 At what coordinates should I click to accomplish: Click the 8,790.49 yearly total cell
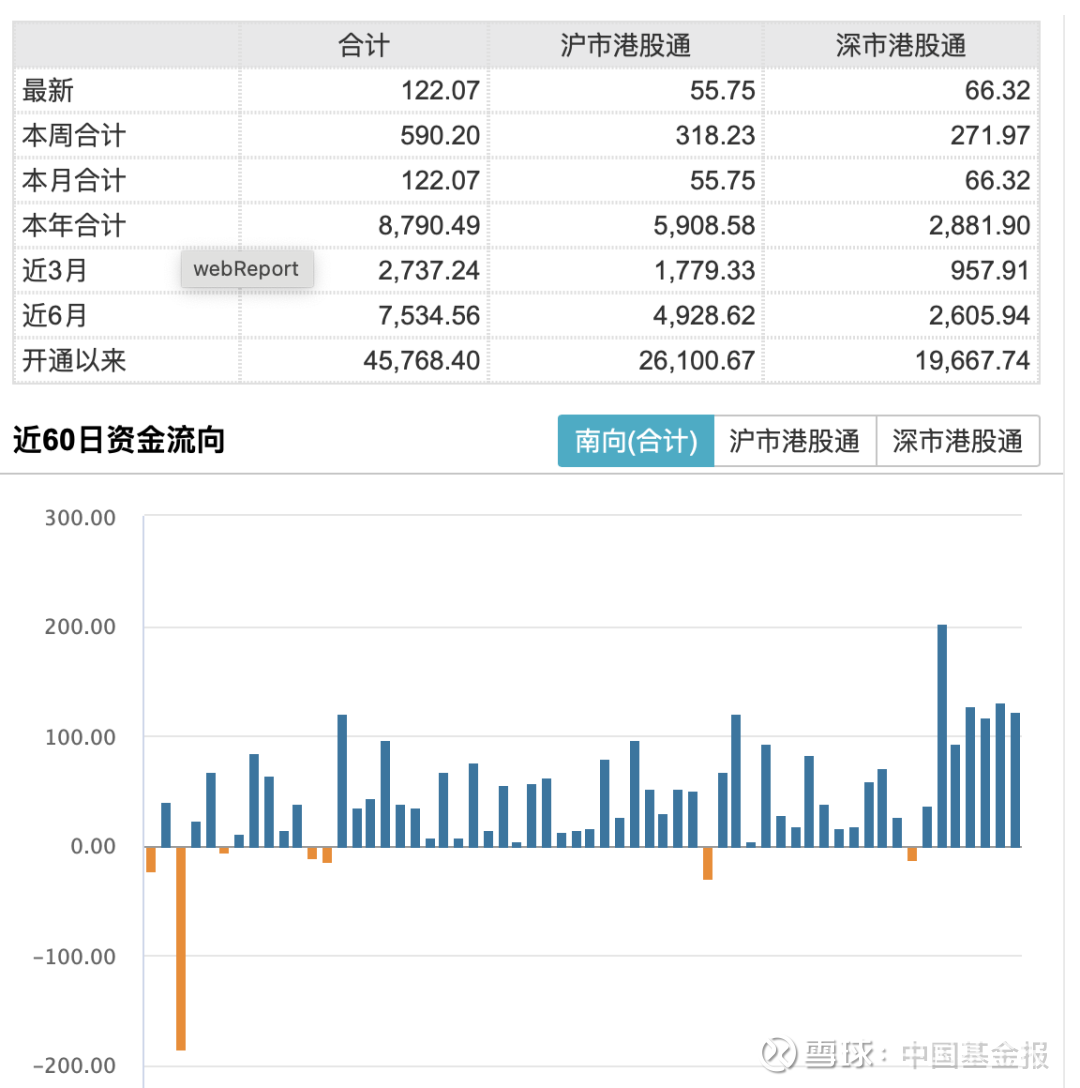[x=429, y=225]
